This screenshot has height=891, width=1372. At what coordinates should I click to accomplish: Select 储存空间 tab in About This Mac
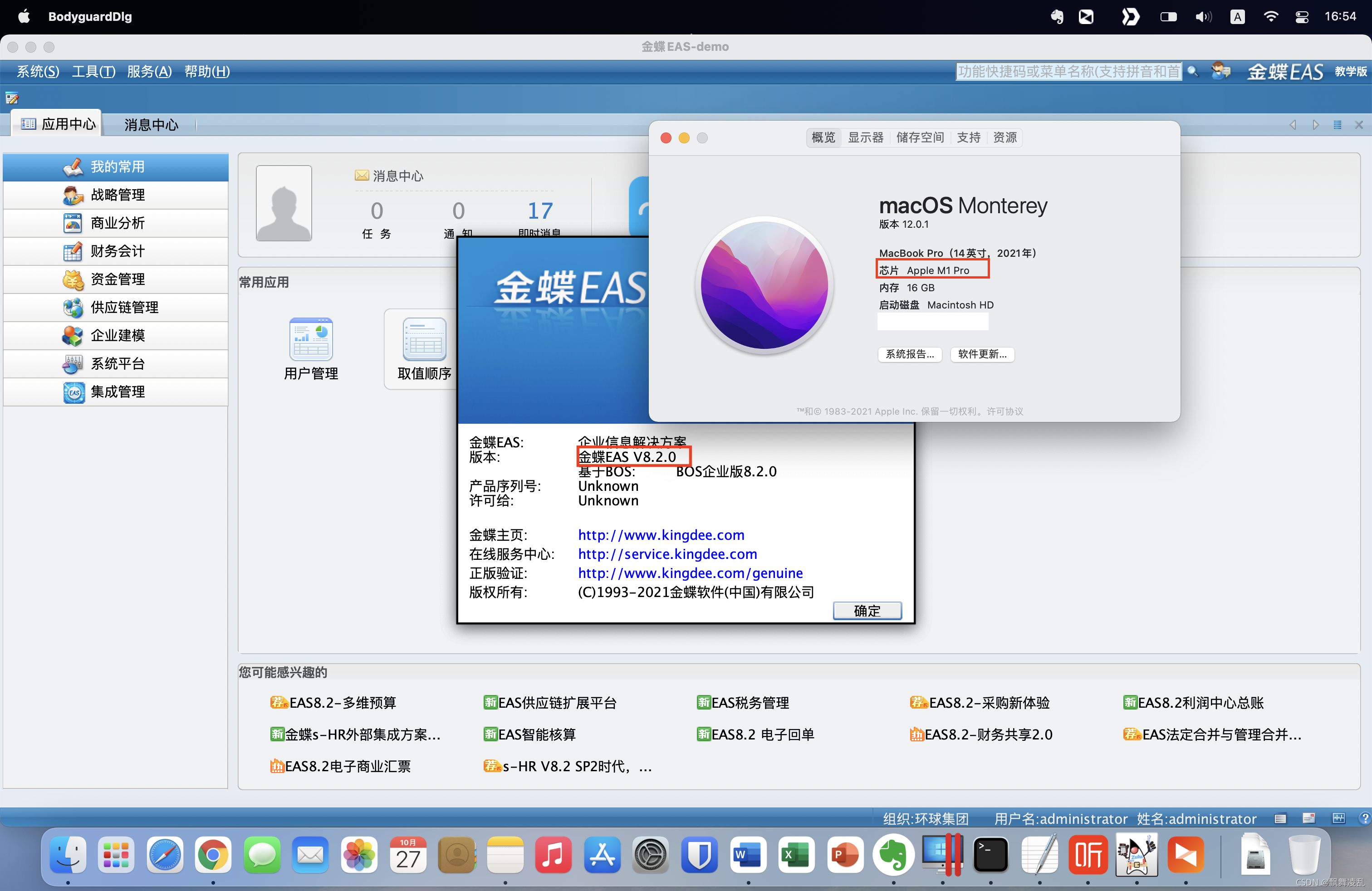(x=920, y=138)
